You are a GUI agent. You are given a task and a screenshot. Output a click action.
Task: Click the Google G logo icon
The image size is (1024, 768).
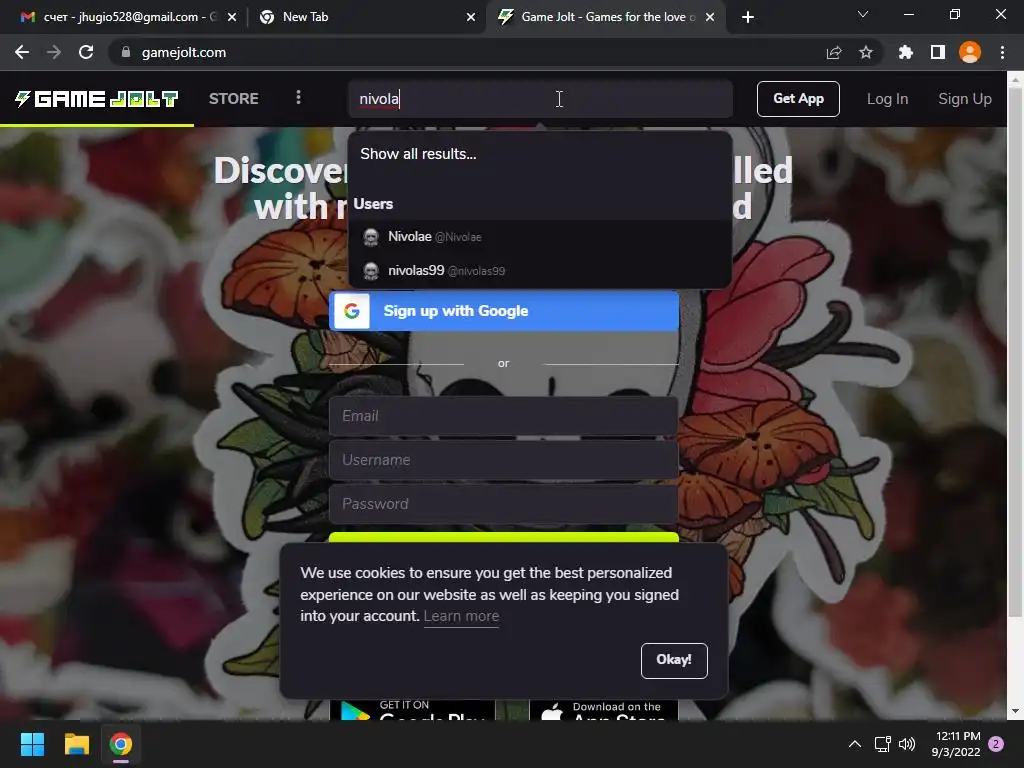pyautogui.click(x=352, y=311)
